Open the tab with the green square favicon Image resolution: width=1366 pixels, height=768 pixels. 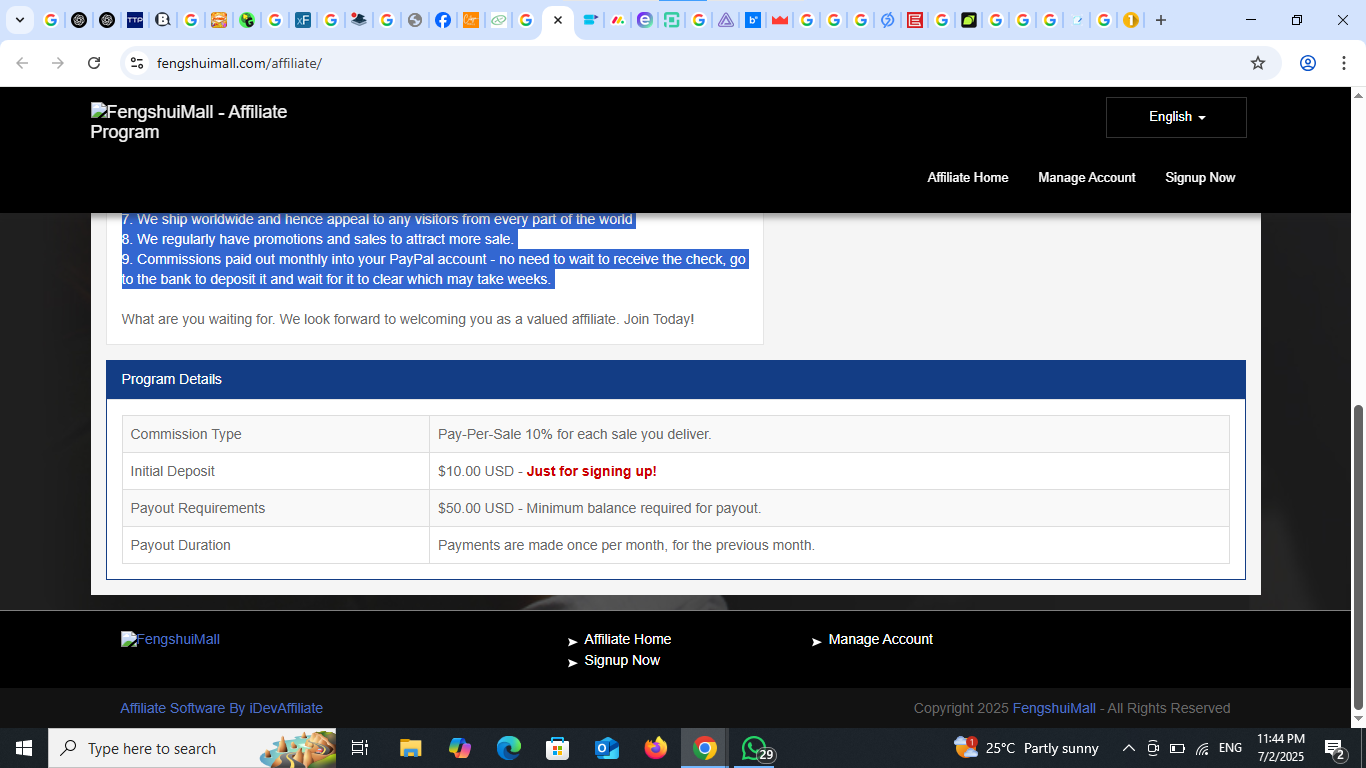point(672,20)
